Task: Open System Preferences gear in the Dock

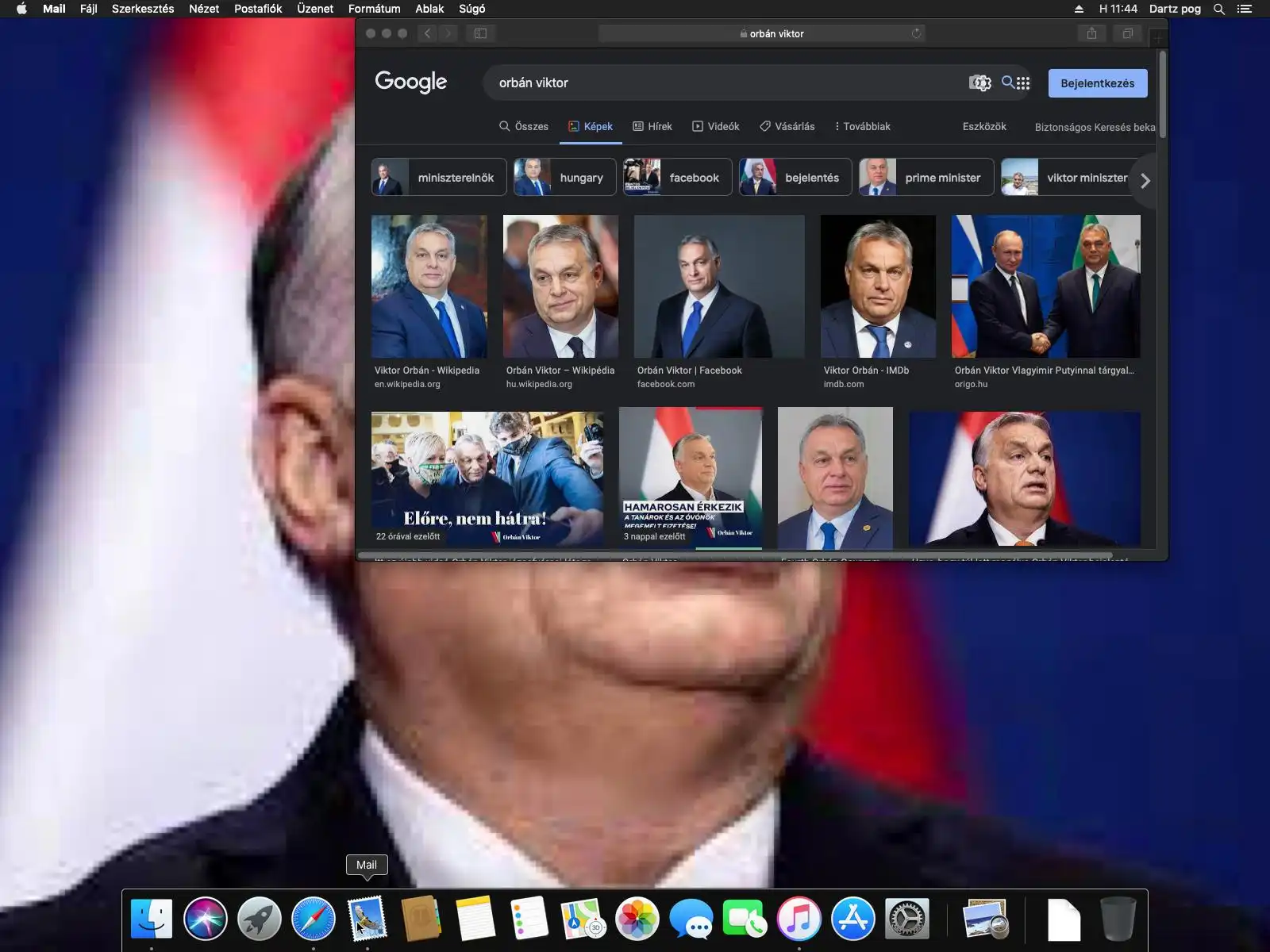Action: tap(906, 919)
